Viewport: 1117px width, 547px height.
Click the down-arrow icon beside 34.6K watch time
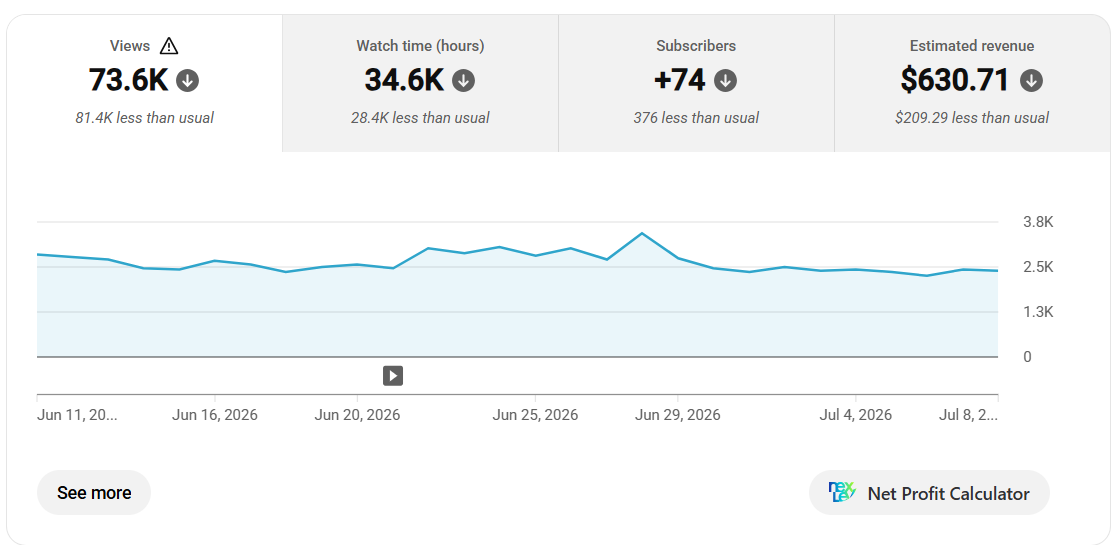(464, 80)
